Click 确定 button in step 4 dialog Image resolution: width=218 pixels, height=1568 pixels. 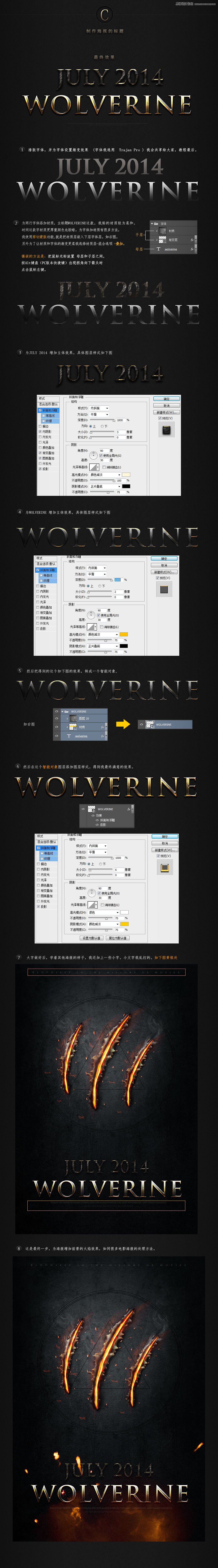coord(164,558)
